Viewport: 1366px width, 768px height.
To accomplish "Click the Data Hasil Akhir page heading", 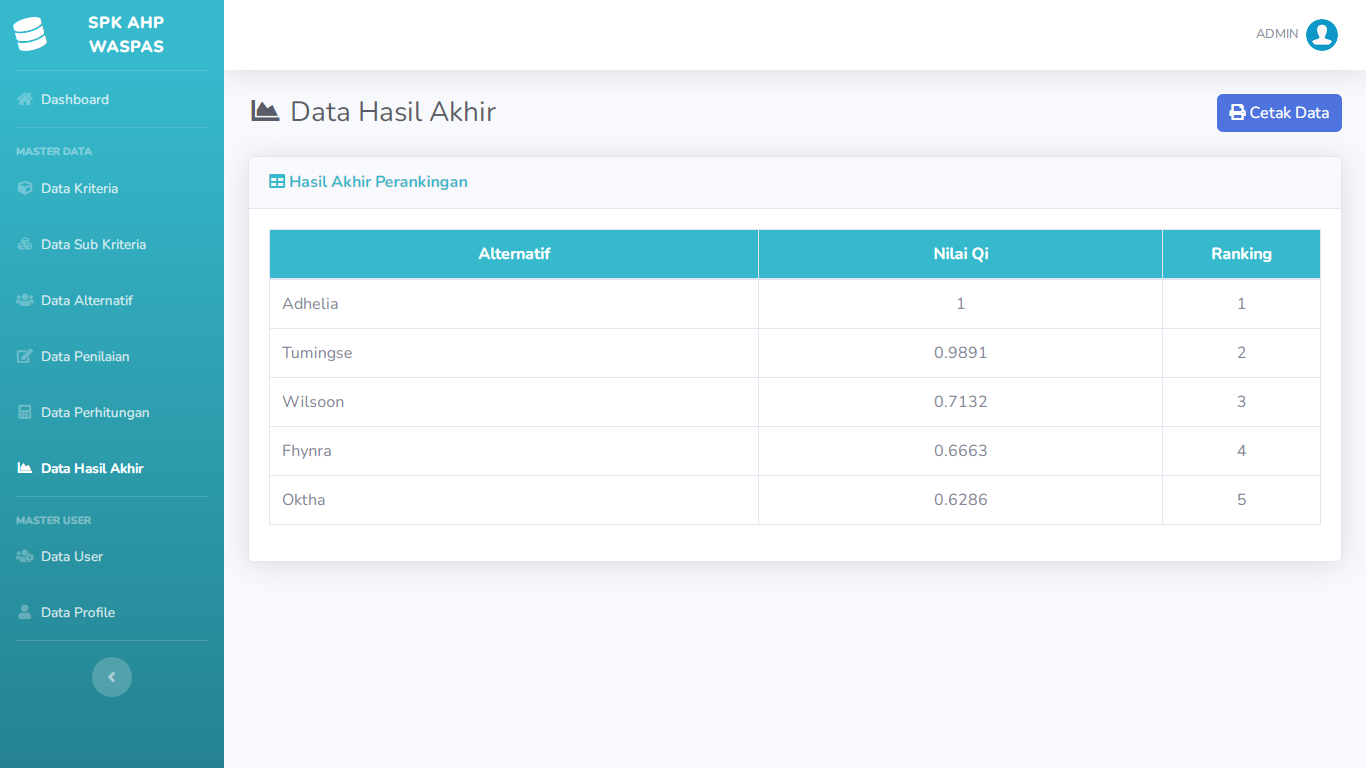I will (x=393, y=111).
